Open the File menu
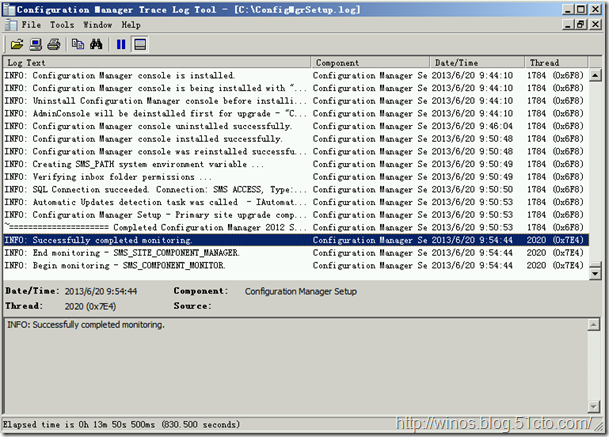 [x=31, y=25]
